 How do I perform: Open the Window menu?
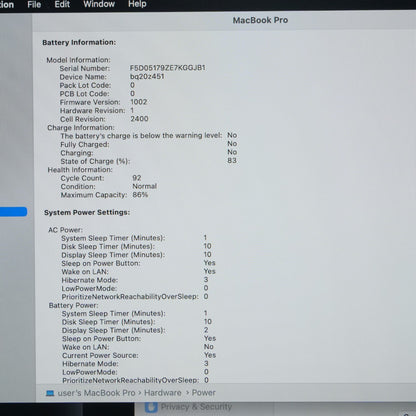(x=99, y=4)
